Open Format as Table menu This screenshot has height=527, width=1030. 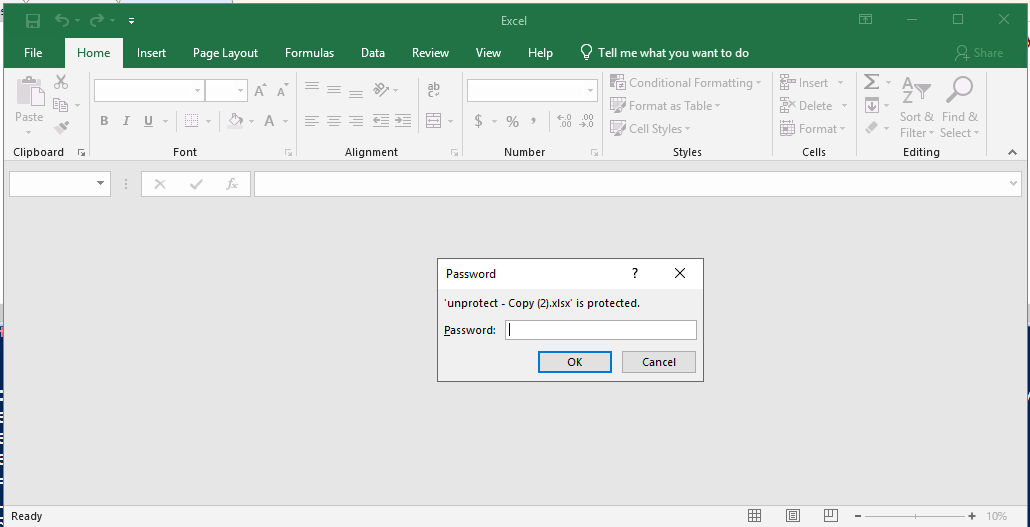click(665, 106)
